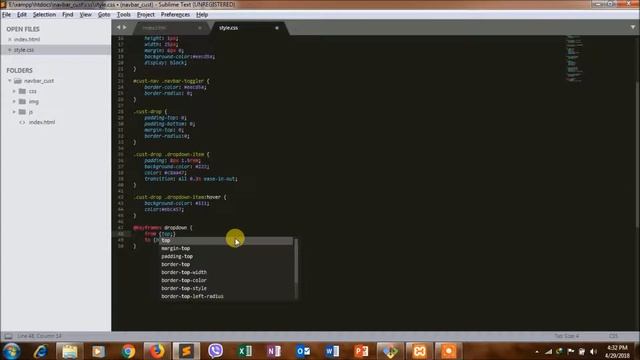The image size is (640, 360).
Task: Choose 'border-top-style' autocomplete suggestion
Action: tap(226, 288)
